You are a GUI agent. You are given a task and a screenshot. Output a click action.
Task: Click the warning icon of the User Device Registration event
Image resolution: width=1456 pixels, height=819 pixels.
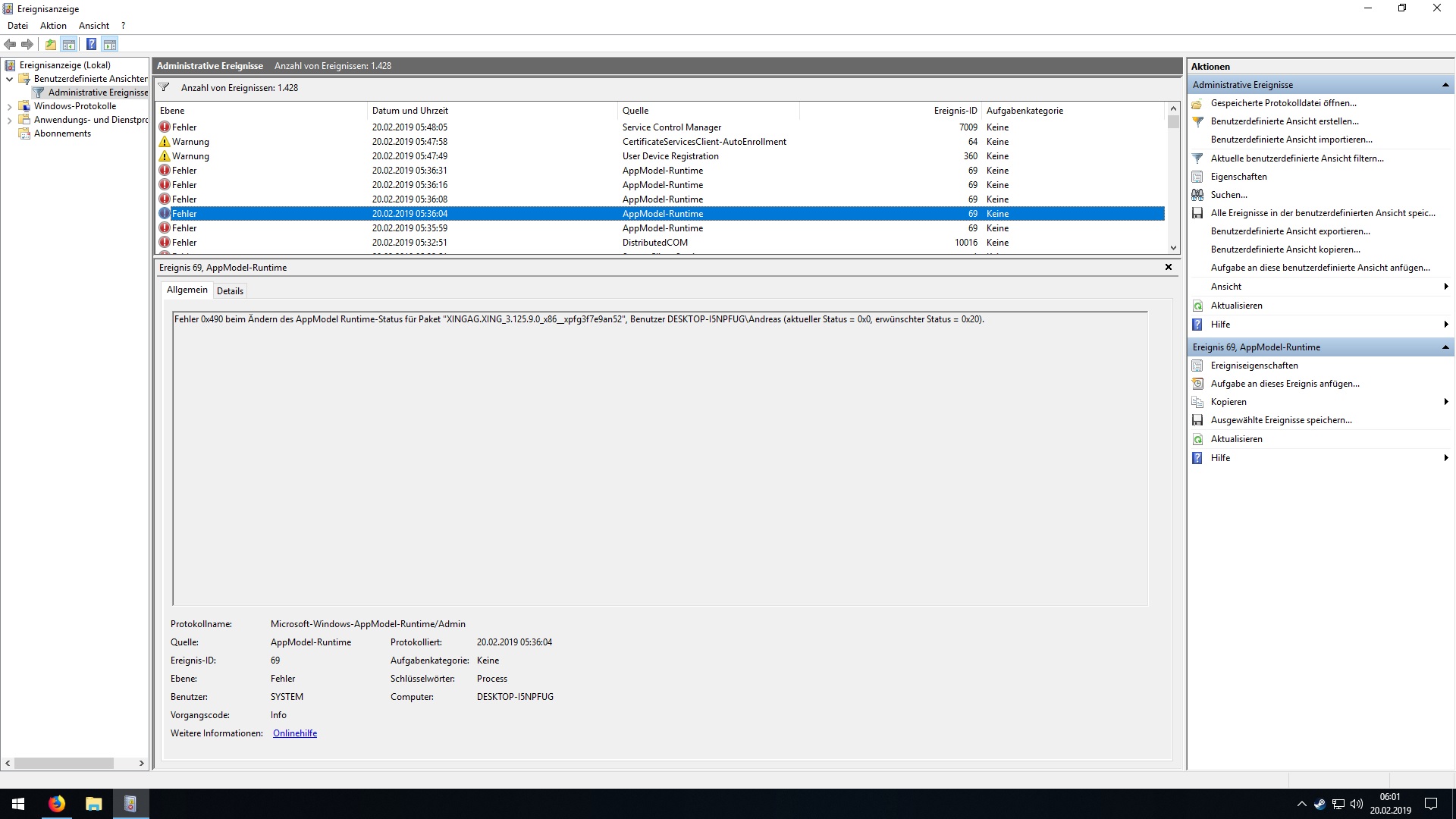(165, 155)
